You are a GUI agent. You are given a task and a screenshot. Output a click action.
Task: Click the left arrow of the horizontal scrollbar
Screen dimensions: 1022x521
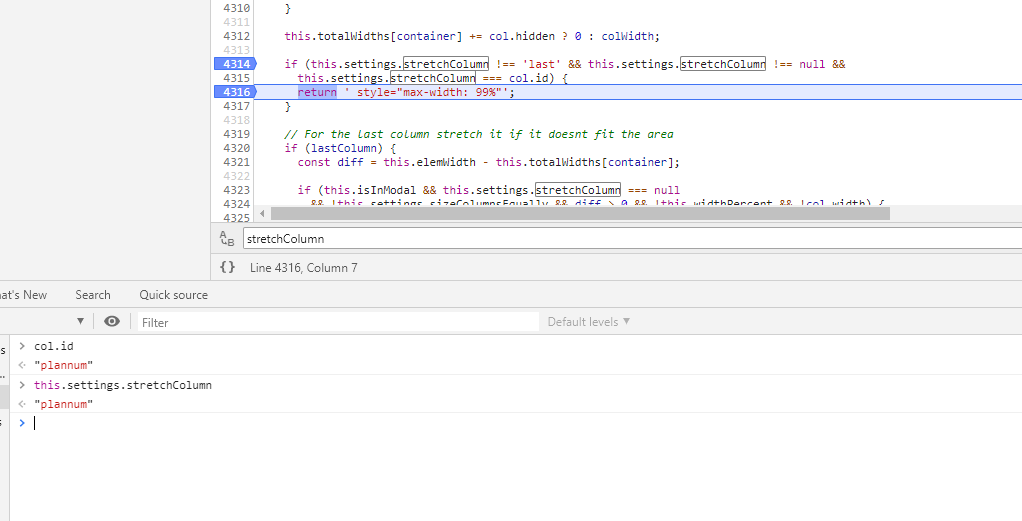[x=262, y=213]
